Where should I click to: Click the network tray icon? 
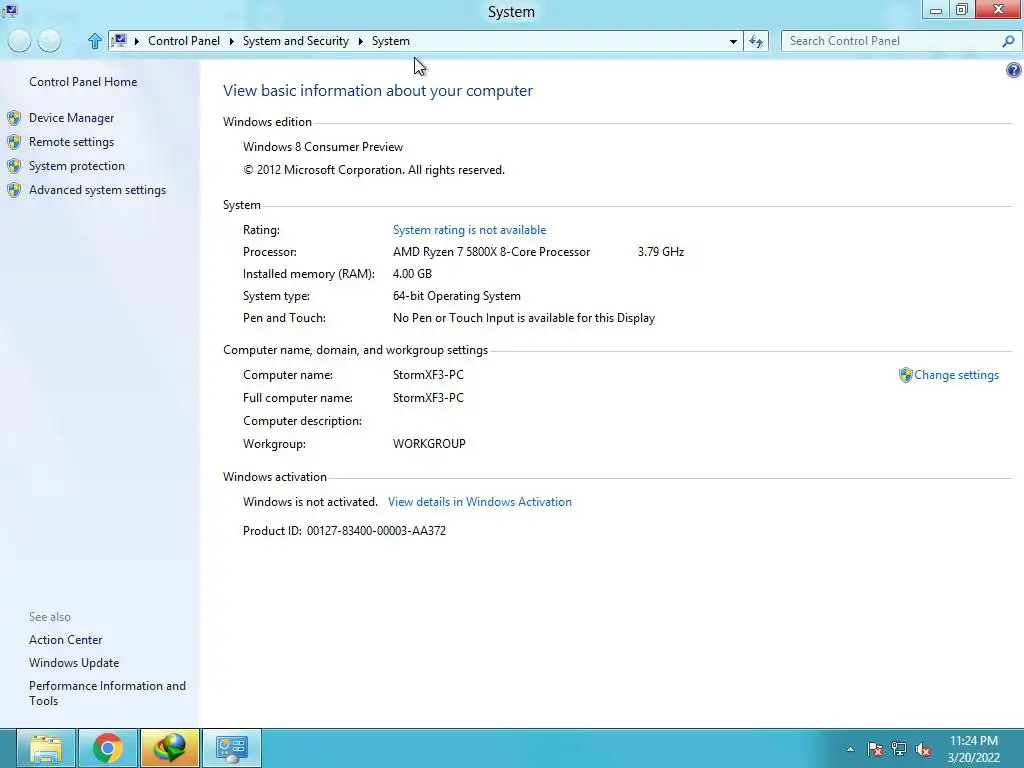(899, 749)
